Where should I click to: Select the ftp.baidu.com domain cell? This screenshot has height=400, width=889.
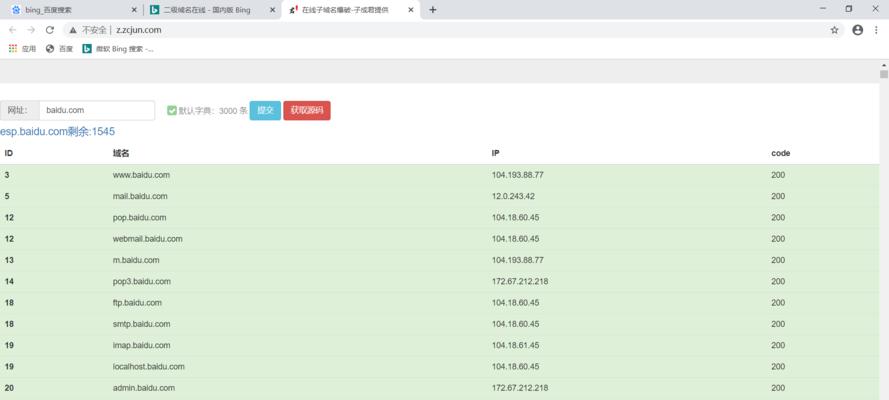pyautogui.click(x=137, y=303)
